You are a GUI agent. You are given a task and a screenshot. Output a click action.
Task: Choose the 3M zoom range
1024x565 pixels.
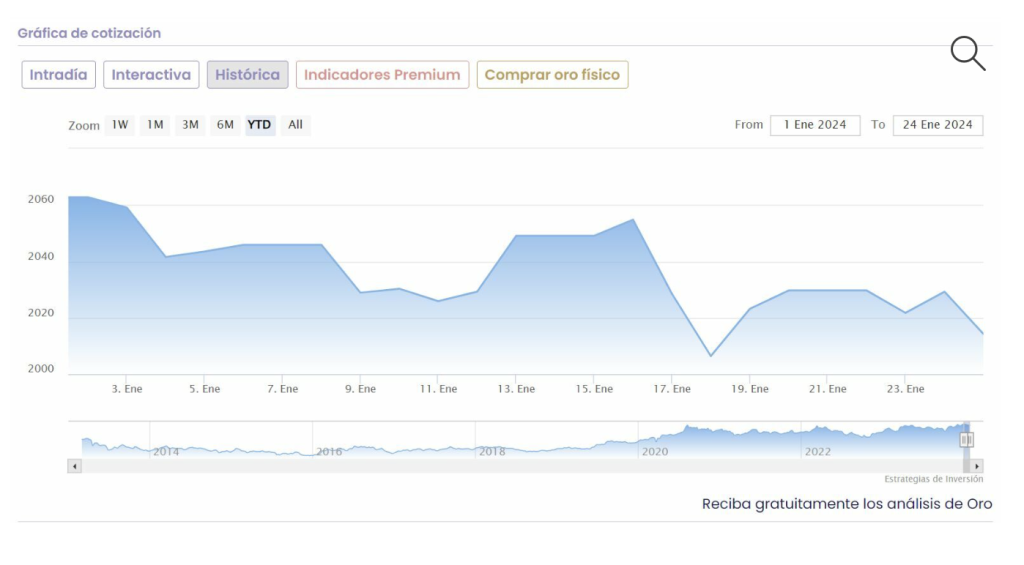point(190,125)
